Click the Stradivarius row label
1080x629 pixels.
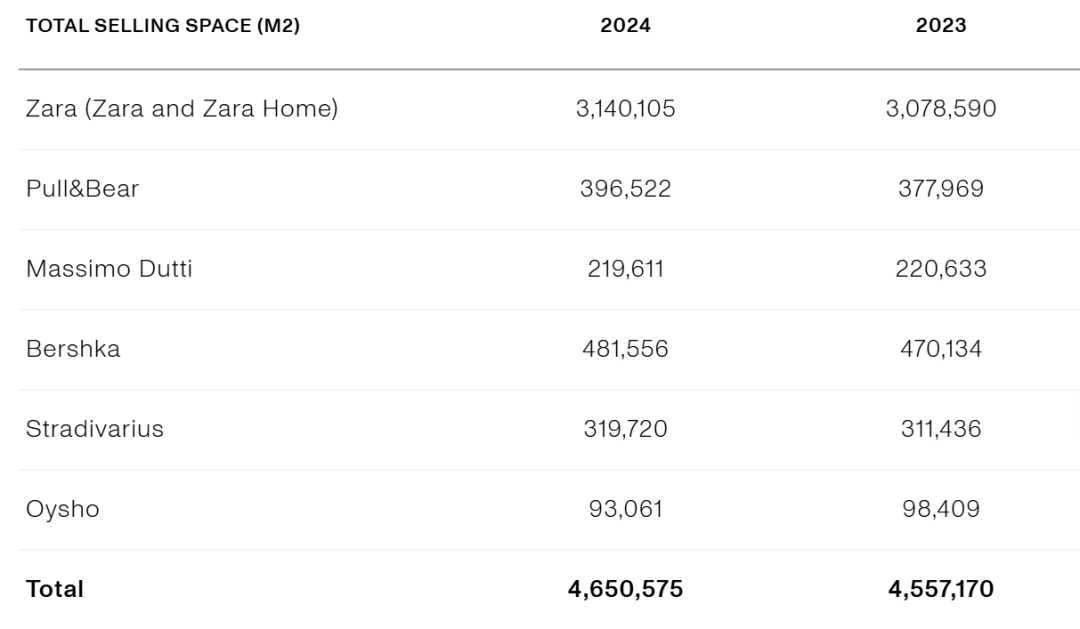pyautogui.click(x=94, y=429)
